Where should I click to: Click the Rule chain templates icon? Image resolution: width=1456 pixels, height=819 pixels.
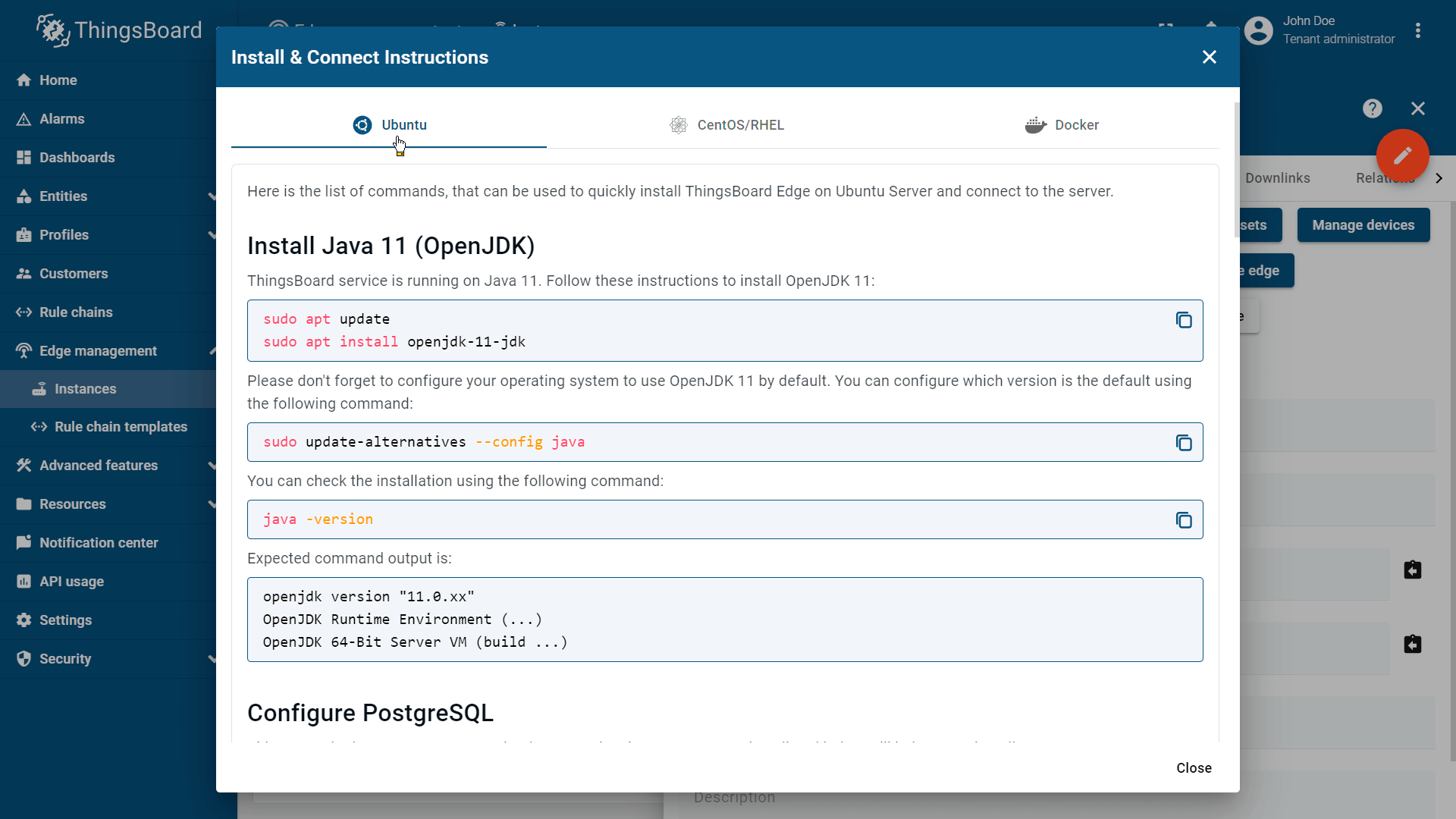(x=39, y=427)
